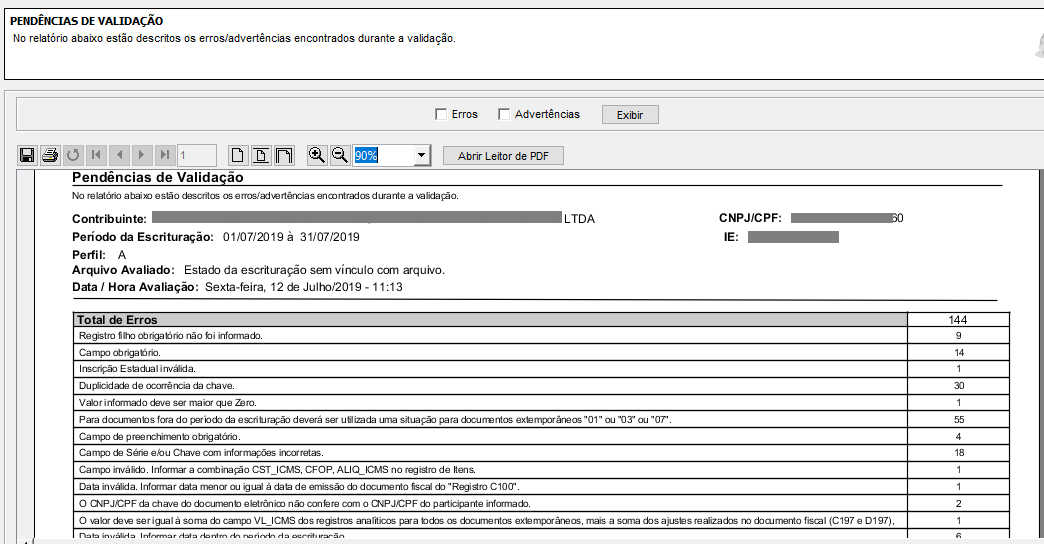Enable the Erros checkbox
This screenshot has height=544, width=1044.
point(441,114)
